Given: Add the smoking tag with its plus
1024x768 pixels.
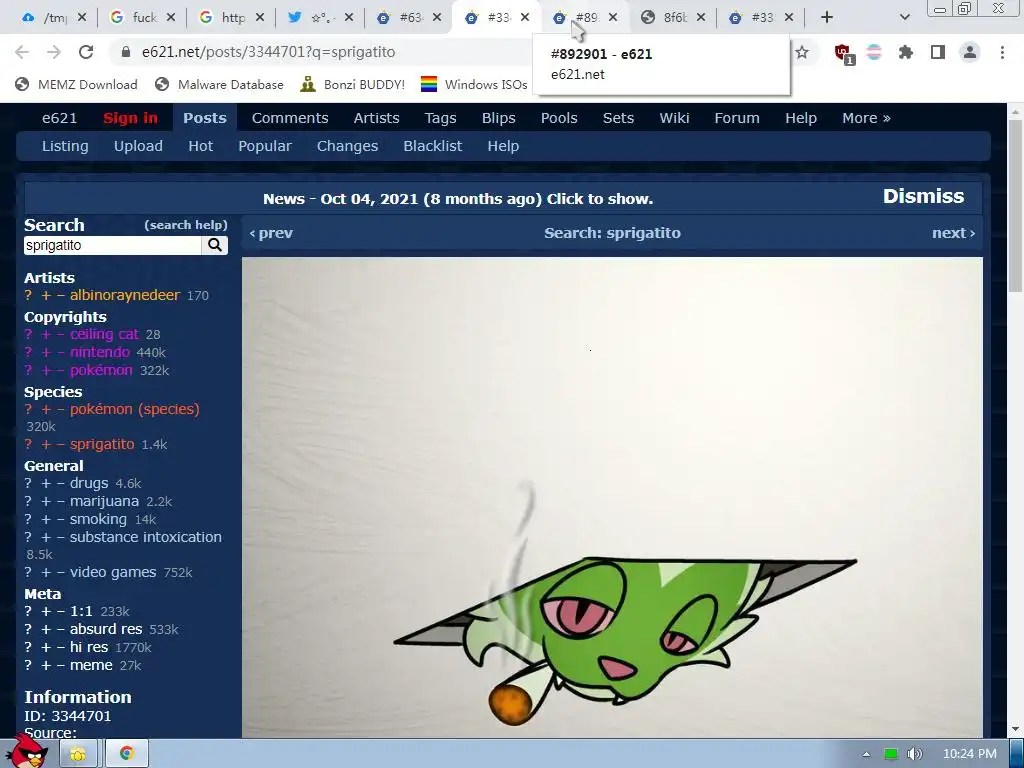Looking at the screenshot, I should click(x=46, y=520).
